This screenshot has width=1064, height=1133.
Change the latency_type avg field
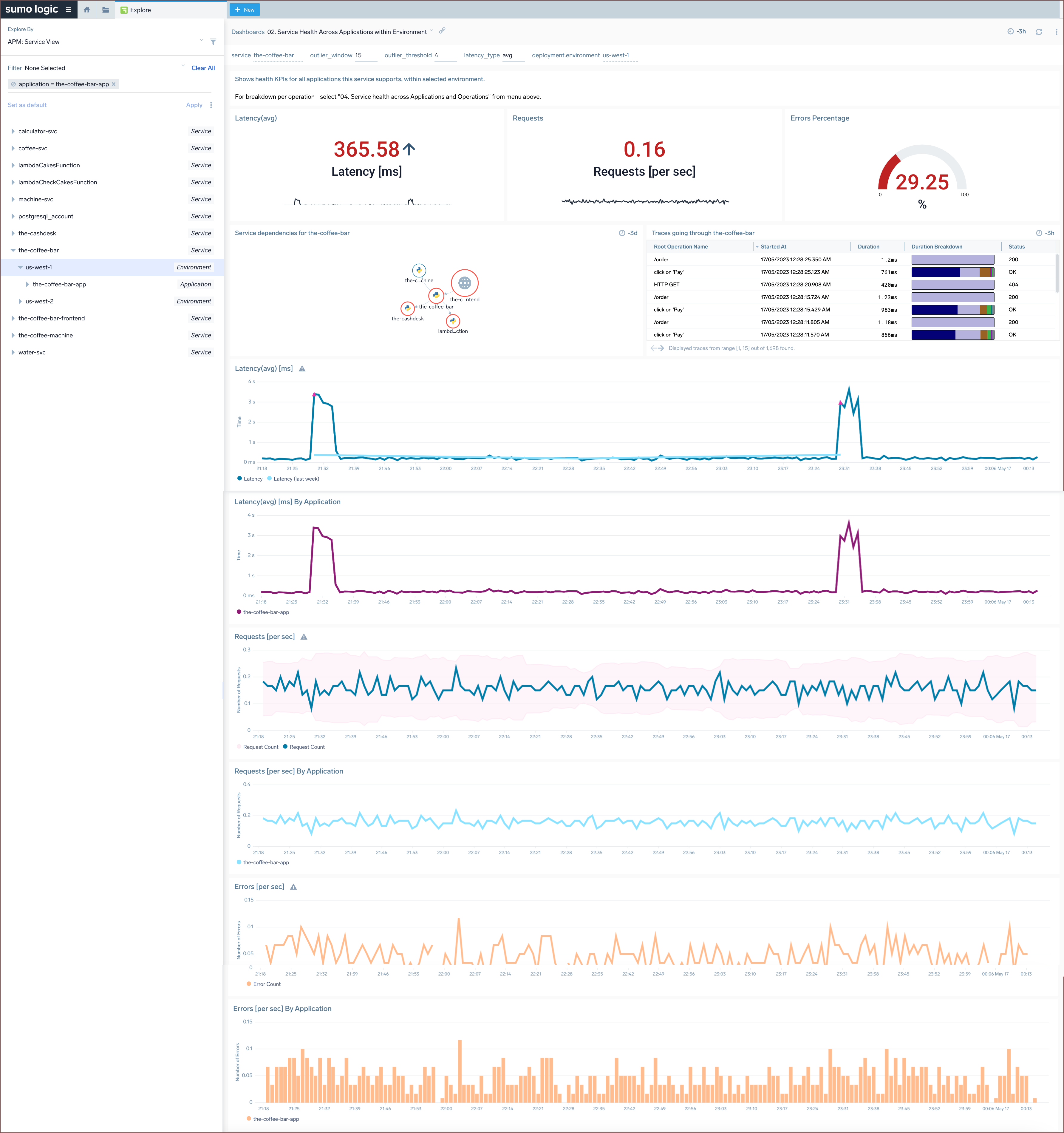(x=513, y=55)
